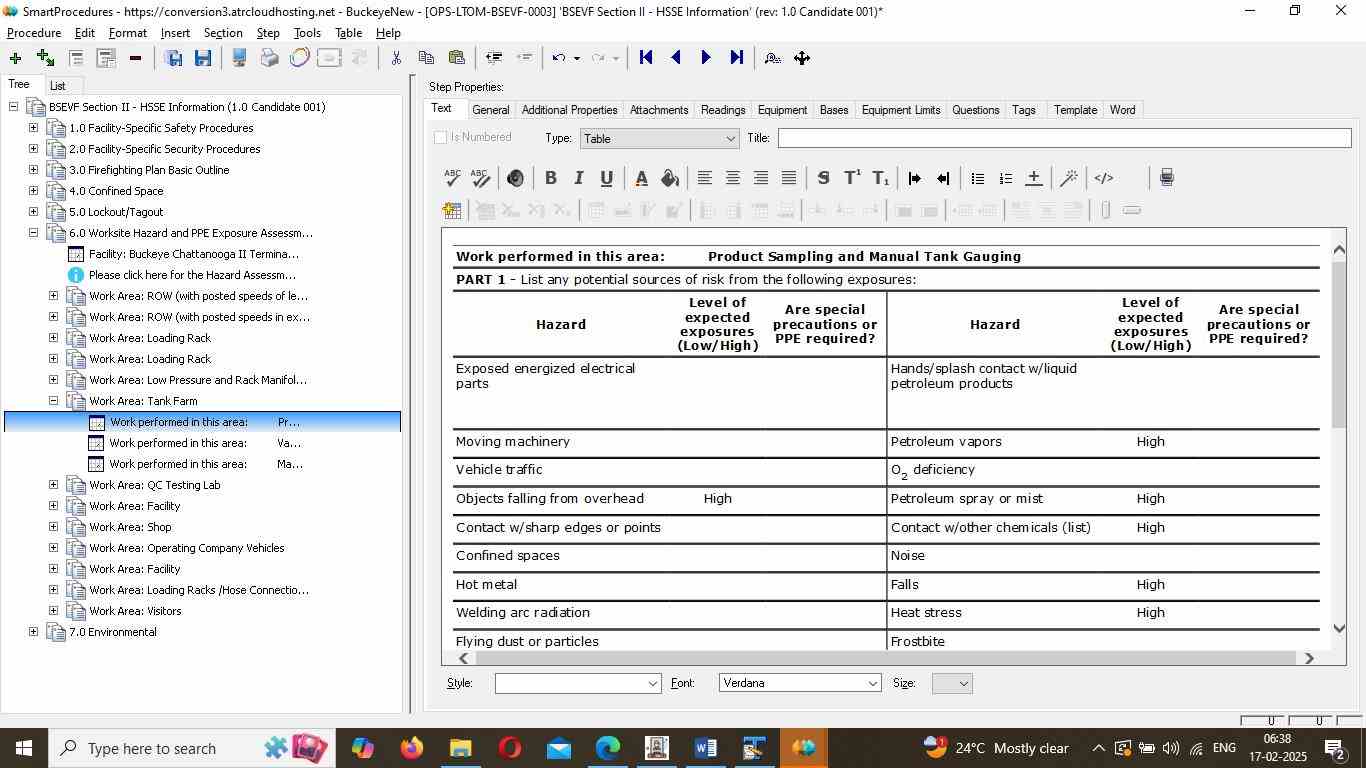Switch to the Additional Properties tab

[x=569, y=110]
